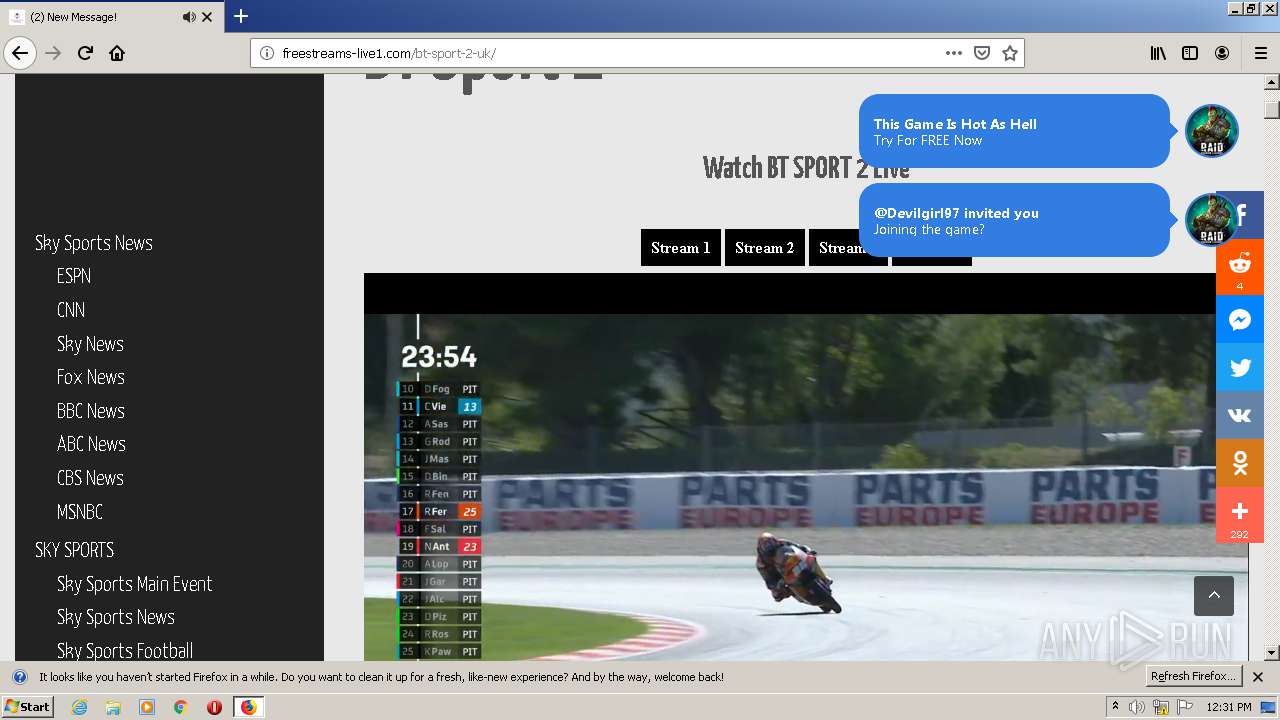Open the ABC News channel link
Viewport: 1280px width, 720px height.
tap(91, 444)
